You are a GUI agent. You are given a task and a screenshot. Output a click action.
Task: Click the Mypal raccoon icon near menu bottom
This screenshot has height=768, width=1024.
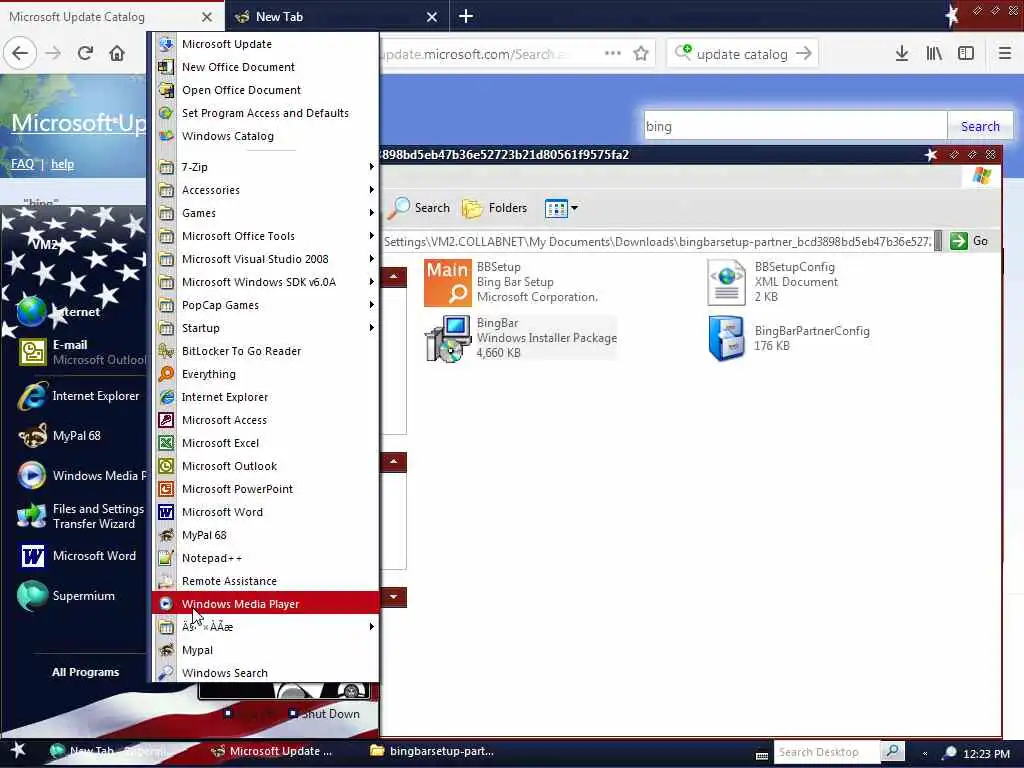click(x=167, y=650)
